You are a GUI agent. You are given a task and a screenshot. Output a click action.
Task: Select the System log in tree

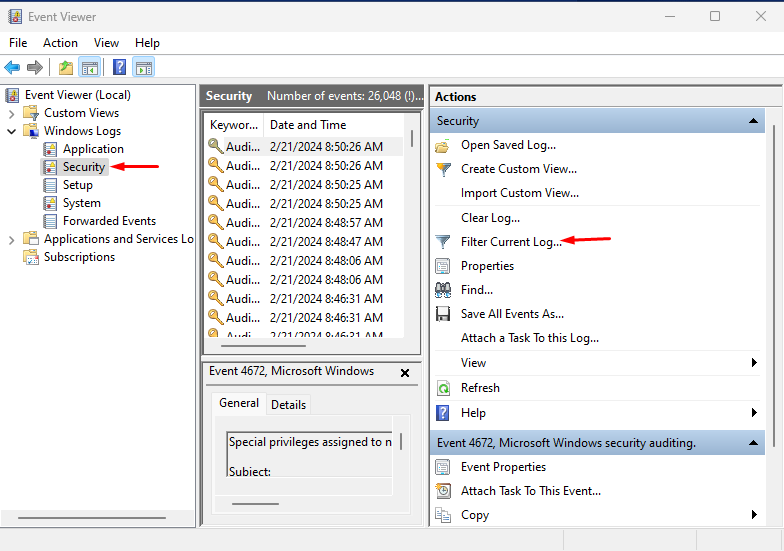point(81,203)
